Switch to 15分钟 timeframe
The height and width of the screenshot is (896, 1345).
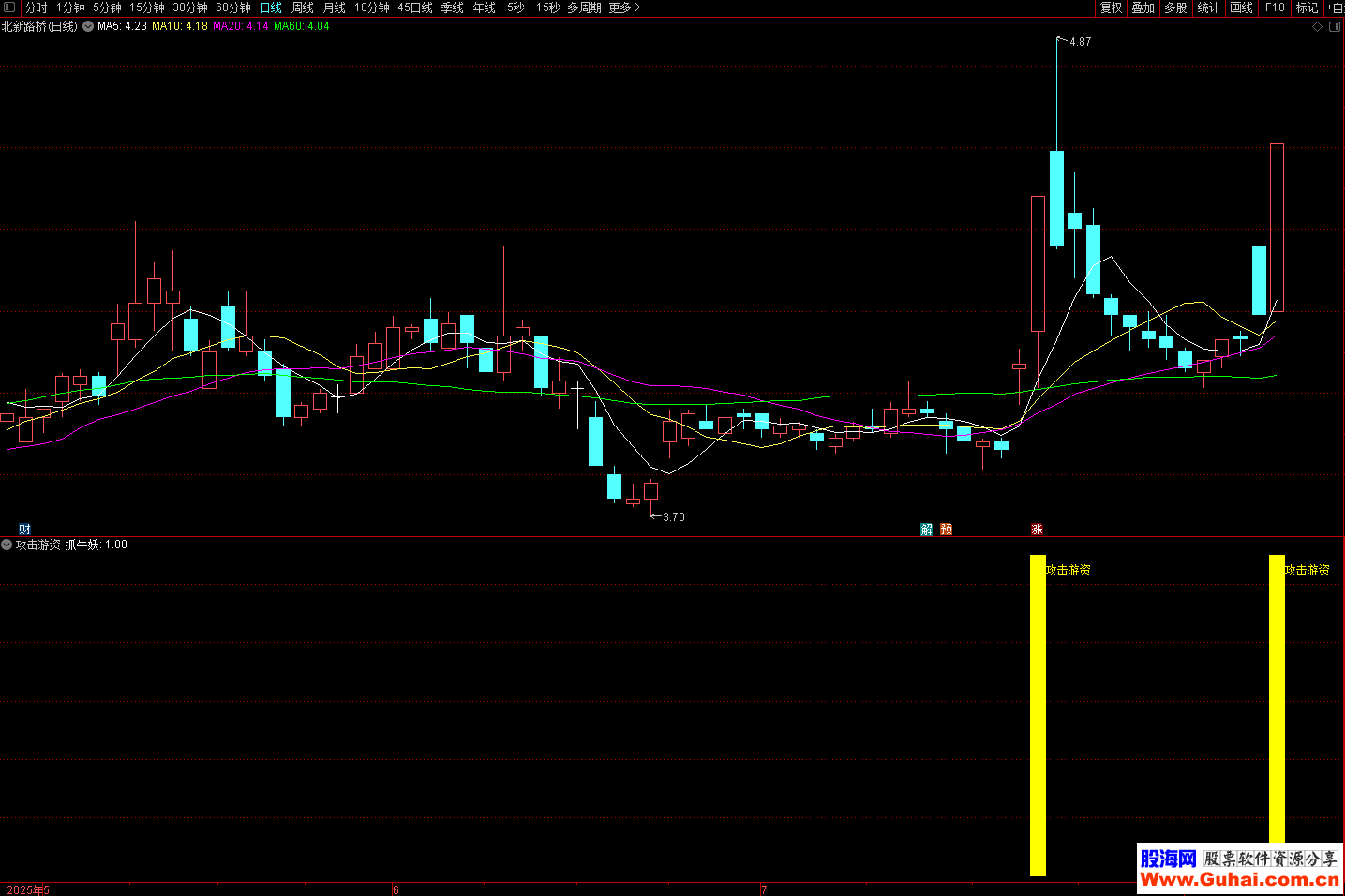[x=147, y=7]
